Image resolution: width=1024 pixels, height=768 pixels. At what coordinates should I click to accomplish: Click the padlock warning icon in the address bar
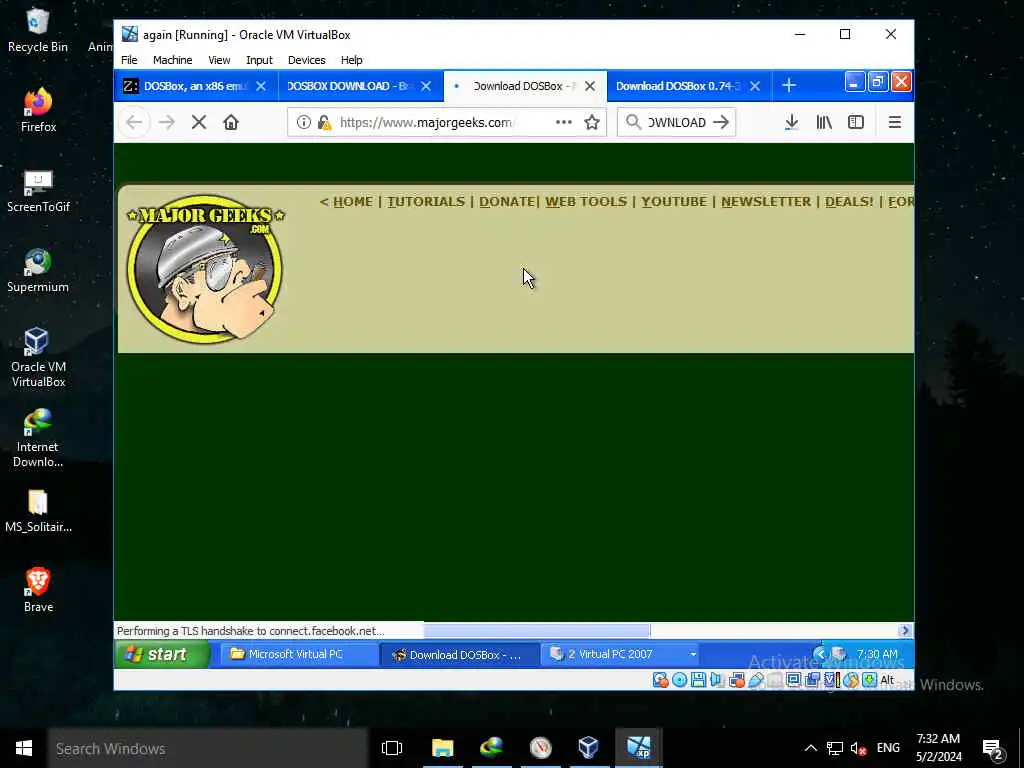(x=325, y=122)
